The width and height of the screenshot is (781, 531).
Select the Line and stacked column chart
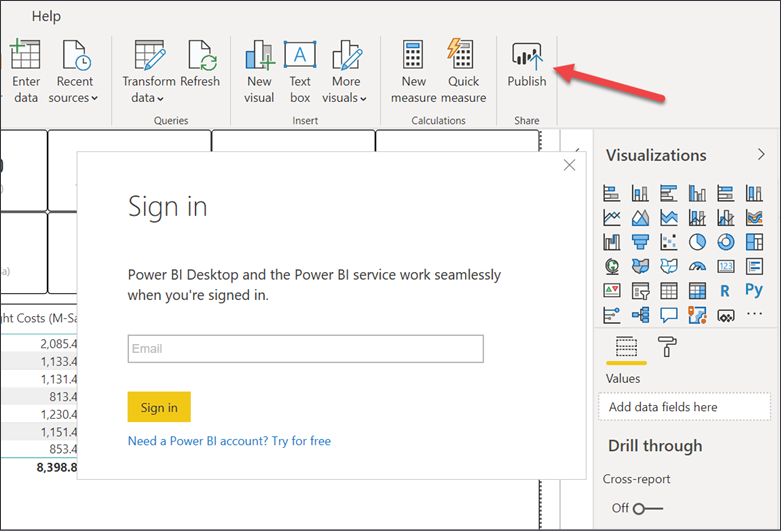697,218
